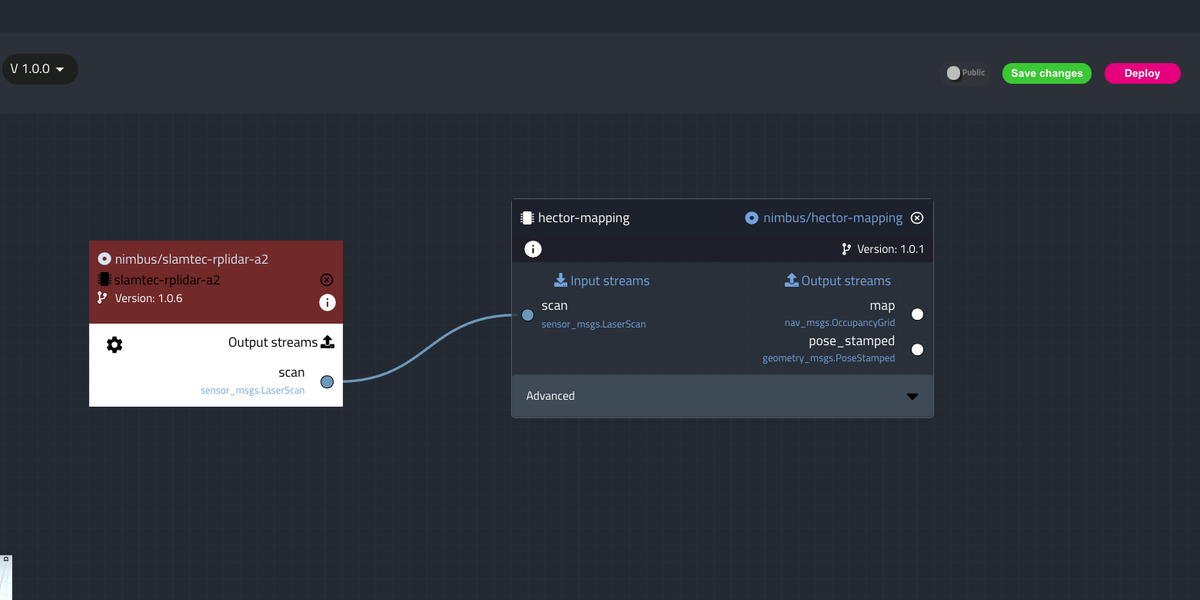
Task: Click the hector-mapping node name
Action: 584,217
